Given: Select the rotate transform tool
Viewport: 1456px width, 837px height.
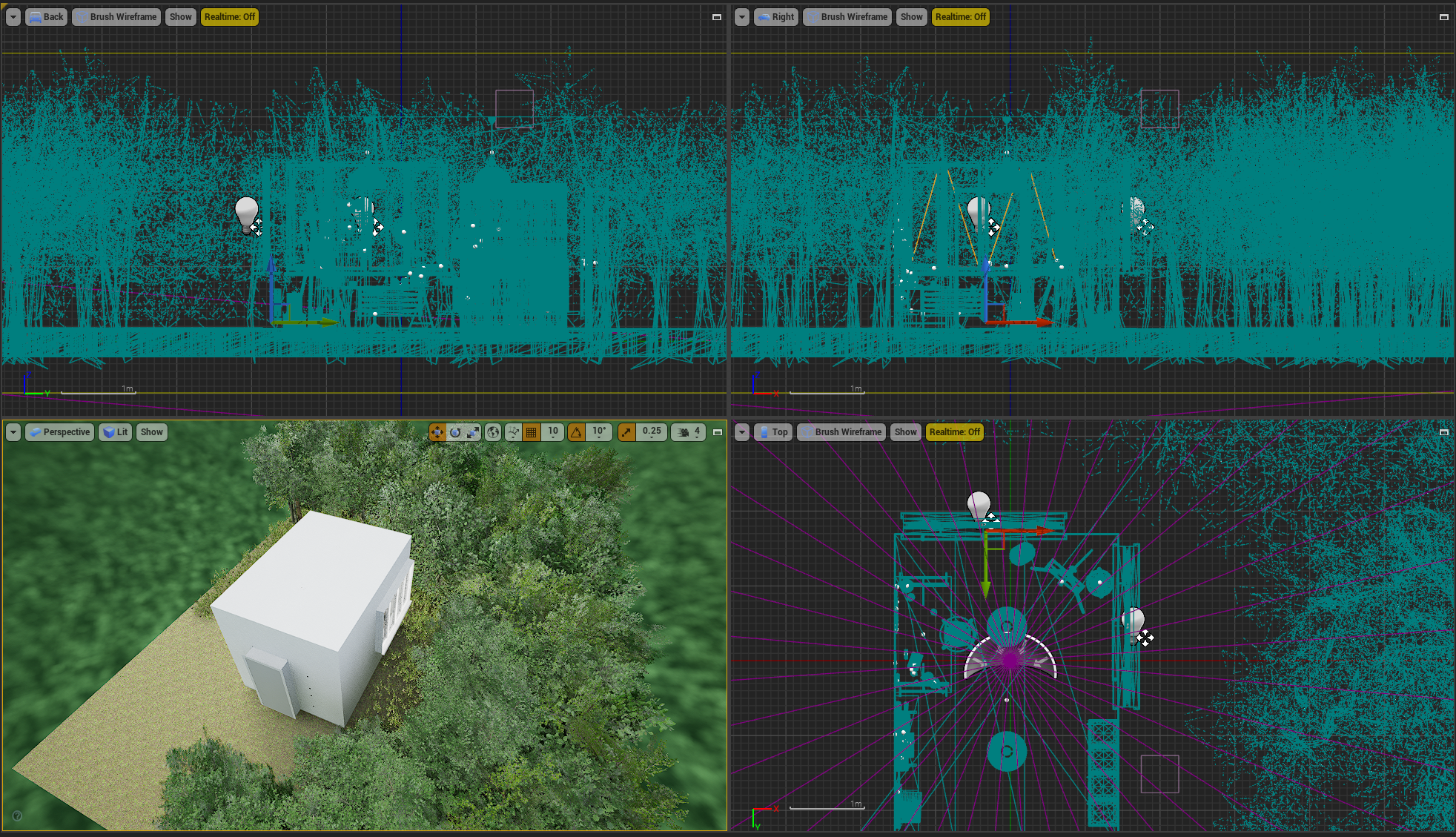Looking at the screenshot, I should tap(455, 432).
